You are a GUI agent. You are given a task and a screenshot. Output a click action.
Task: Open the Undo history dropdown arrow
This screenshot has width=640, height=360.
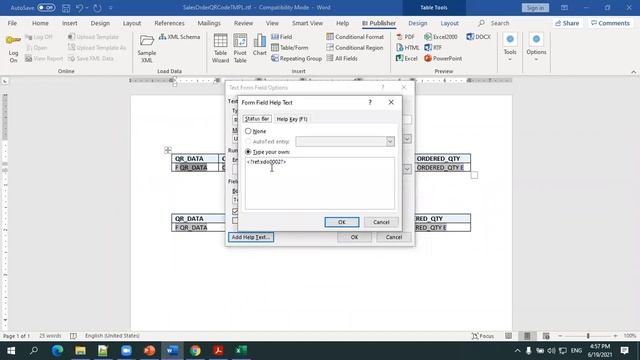(x=87, y=8)
